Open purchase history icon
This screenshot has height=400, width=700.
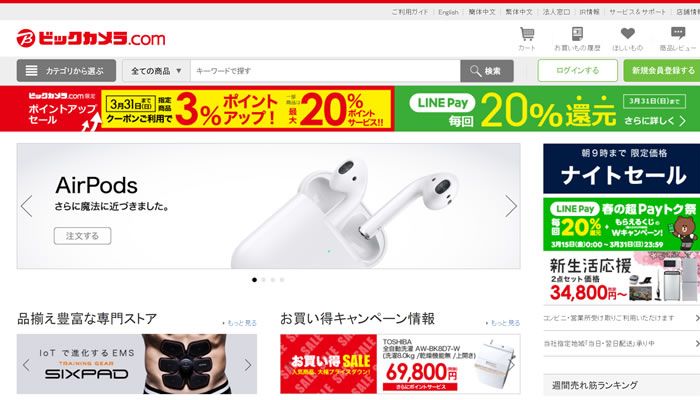pyautogui.click(x=577, y=34)
